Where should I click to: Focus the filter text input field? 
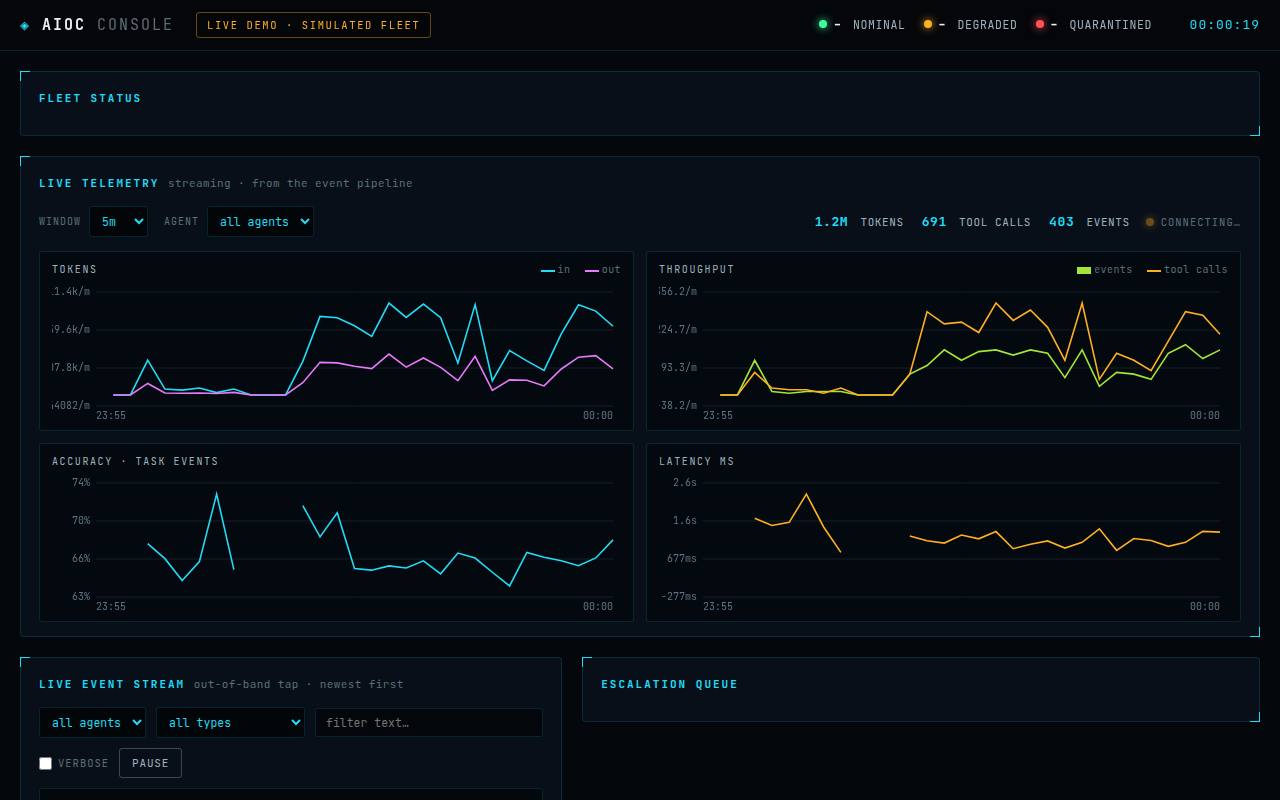pos(429,723)
